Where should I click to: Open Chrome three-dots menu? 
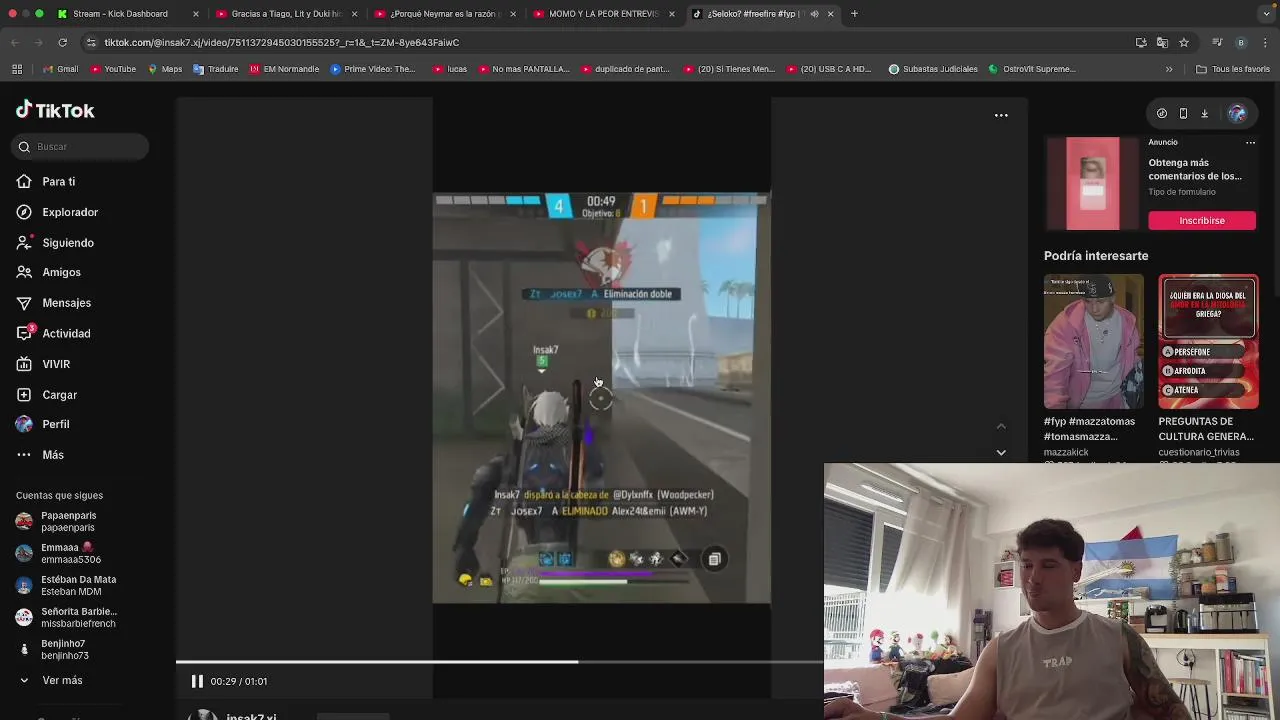[1266, 42]
